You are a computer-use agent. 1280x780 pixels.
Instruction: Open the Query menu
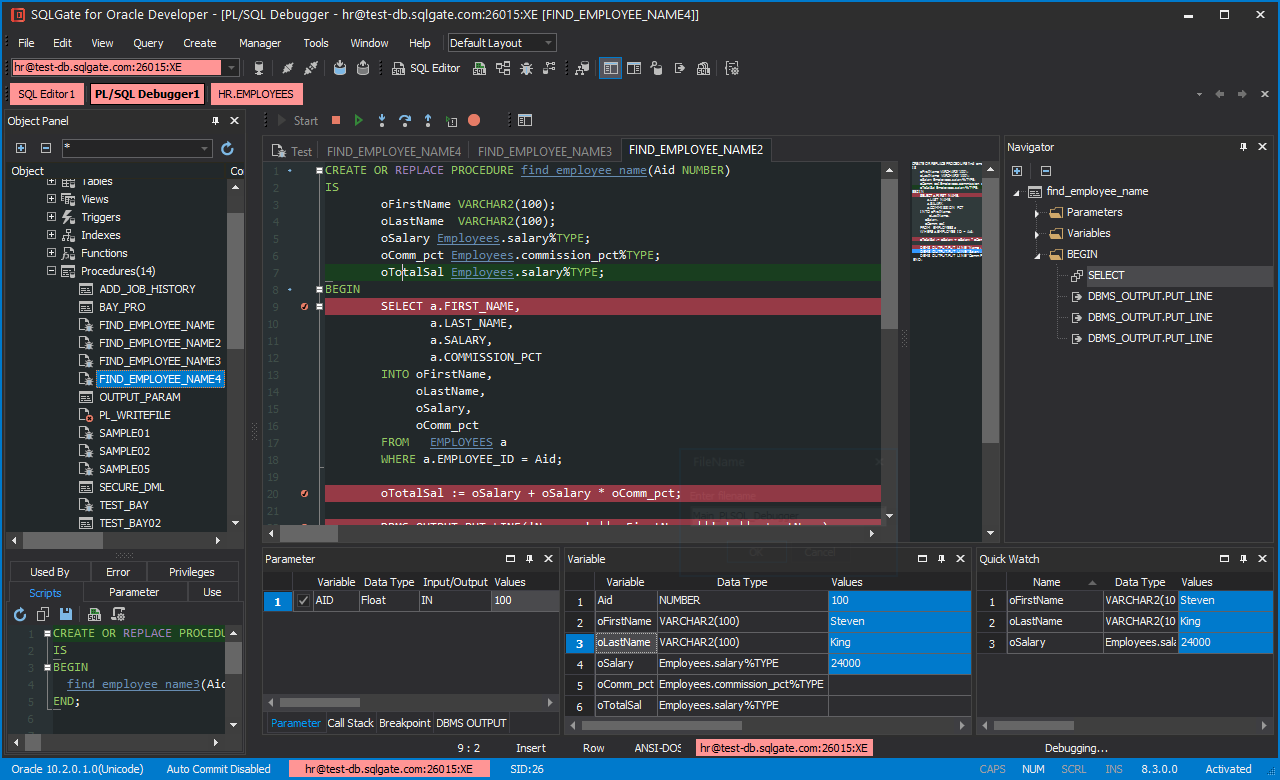(x=148, y=43)
